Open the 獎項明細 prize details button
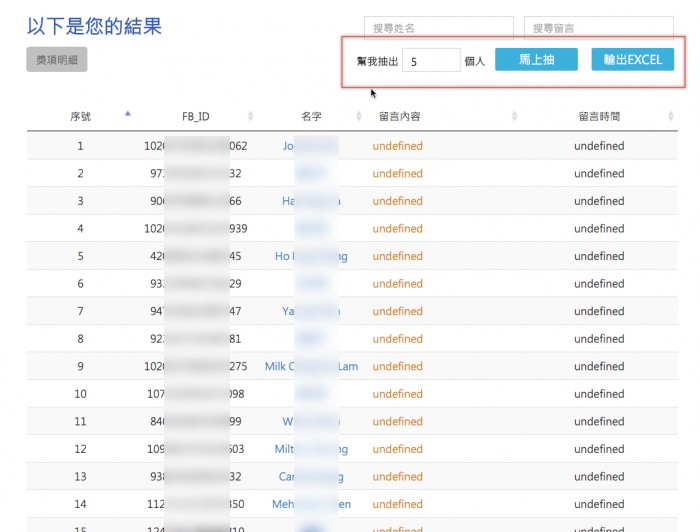The height and width of the screenshot is (532, 700). (x=57, y=60)
